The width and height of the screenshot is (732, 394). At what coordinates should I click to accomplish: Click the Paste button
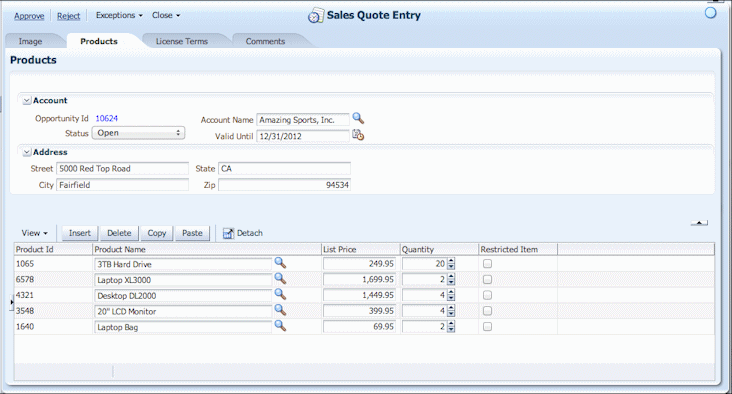(192, 233)
